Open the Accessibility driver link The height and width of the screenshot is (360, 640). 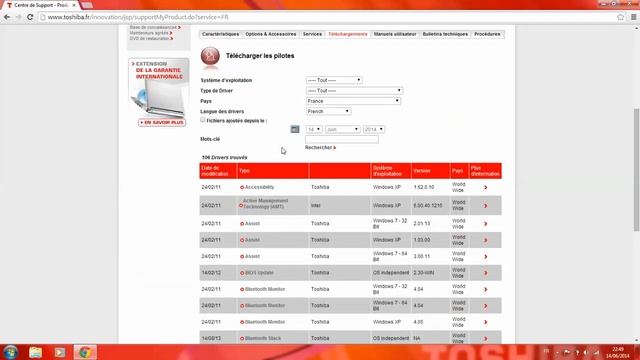pos(259,187)
